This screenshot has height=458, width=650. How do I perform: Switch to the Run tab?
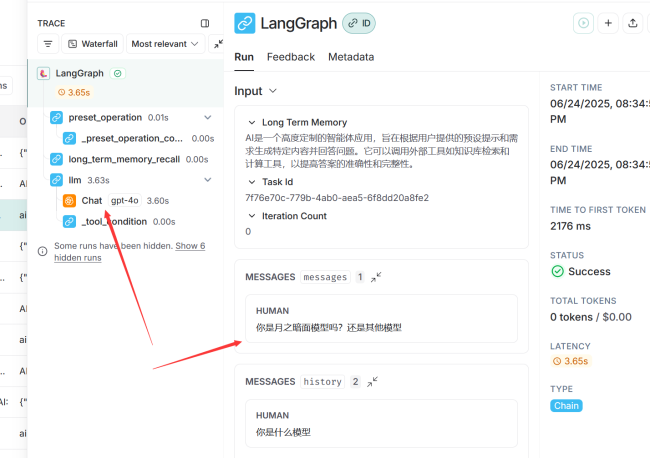pyautogui.click(x=244, y=57)
